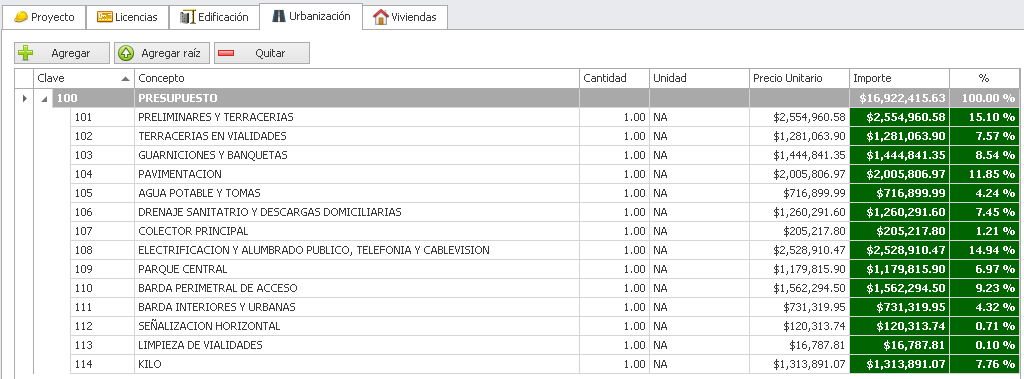Click the license card icon on Licencias tab

point(104,17)
